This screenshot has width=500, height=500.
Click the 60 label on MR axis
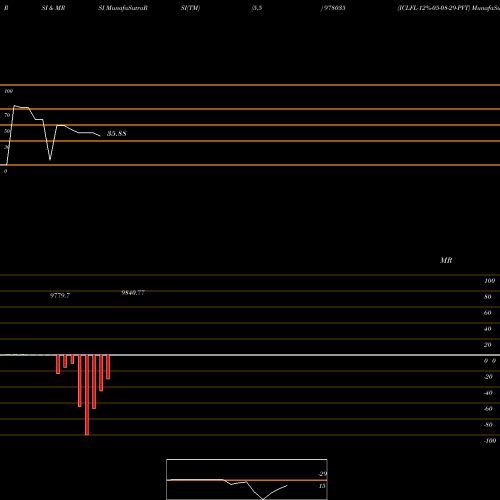tap(487, 313)
